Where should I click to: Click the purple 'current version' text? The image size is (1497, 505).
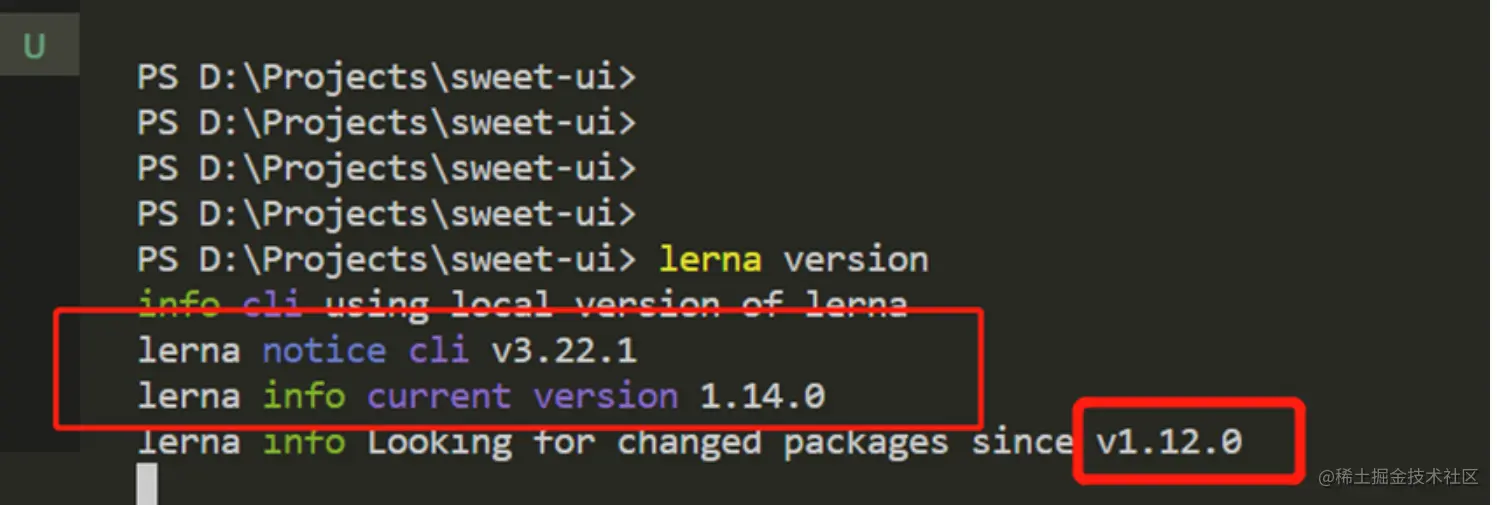522,396
